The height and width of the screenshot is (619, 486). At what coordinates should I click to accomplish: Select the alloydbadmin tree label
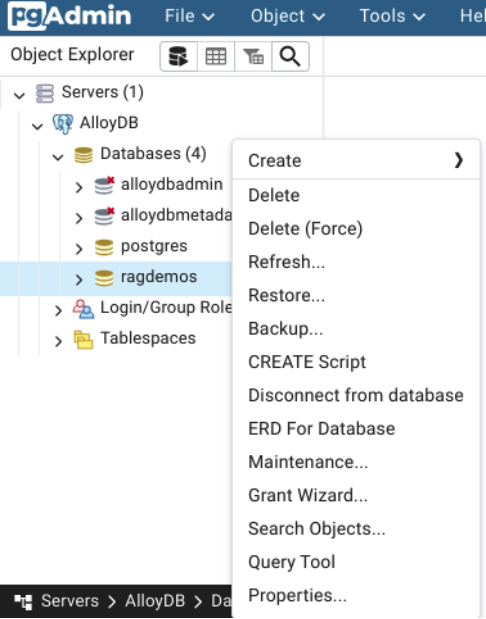[x=172, y=184]
